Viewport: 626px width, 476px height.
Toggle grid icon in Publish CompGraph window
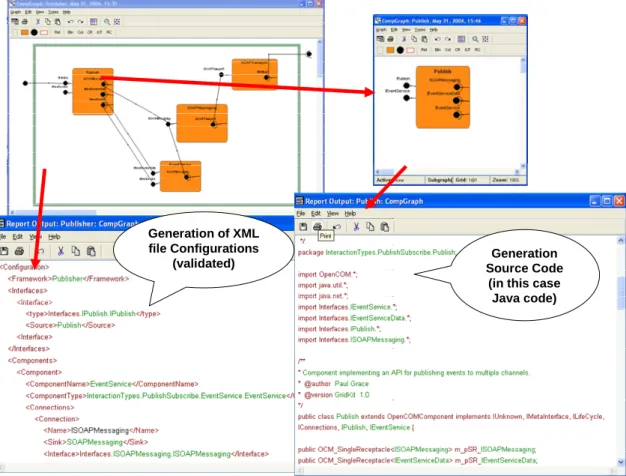click(x=461, y=39)
